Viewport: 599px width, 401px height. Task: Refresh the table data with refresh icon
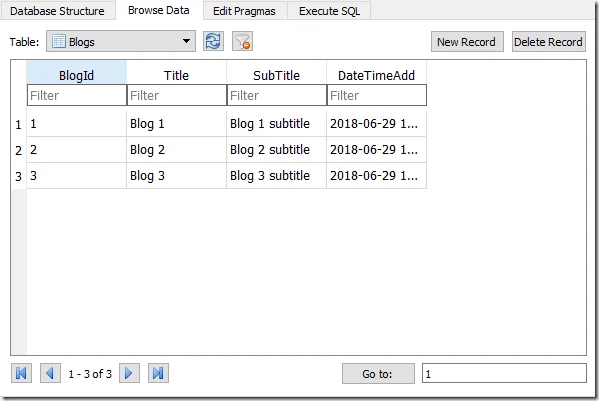point(213,41)
